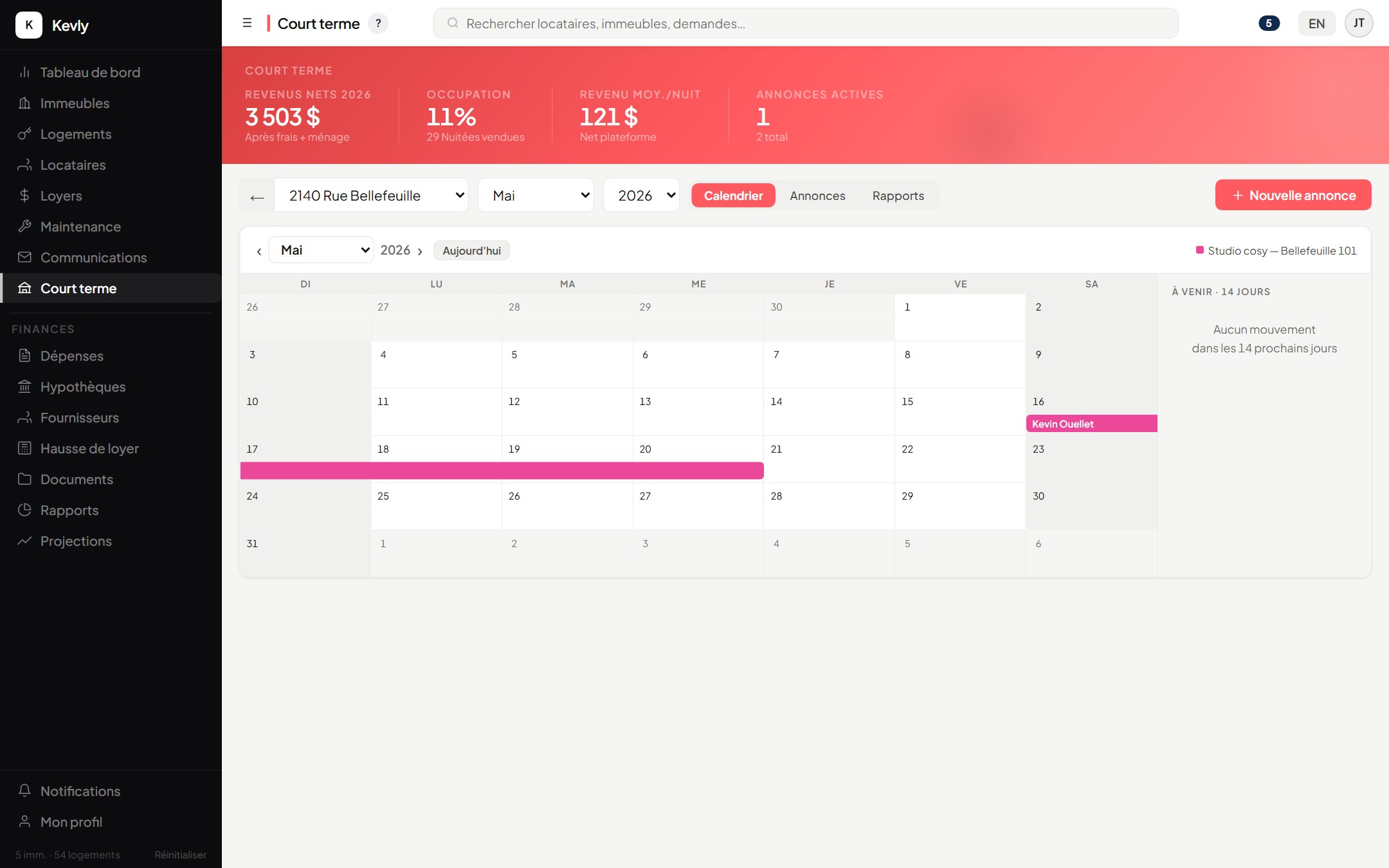
Task: Switch to Calendrier tab
Action: click(733, 195)
